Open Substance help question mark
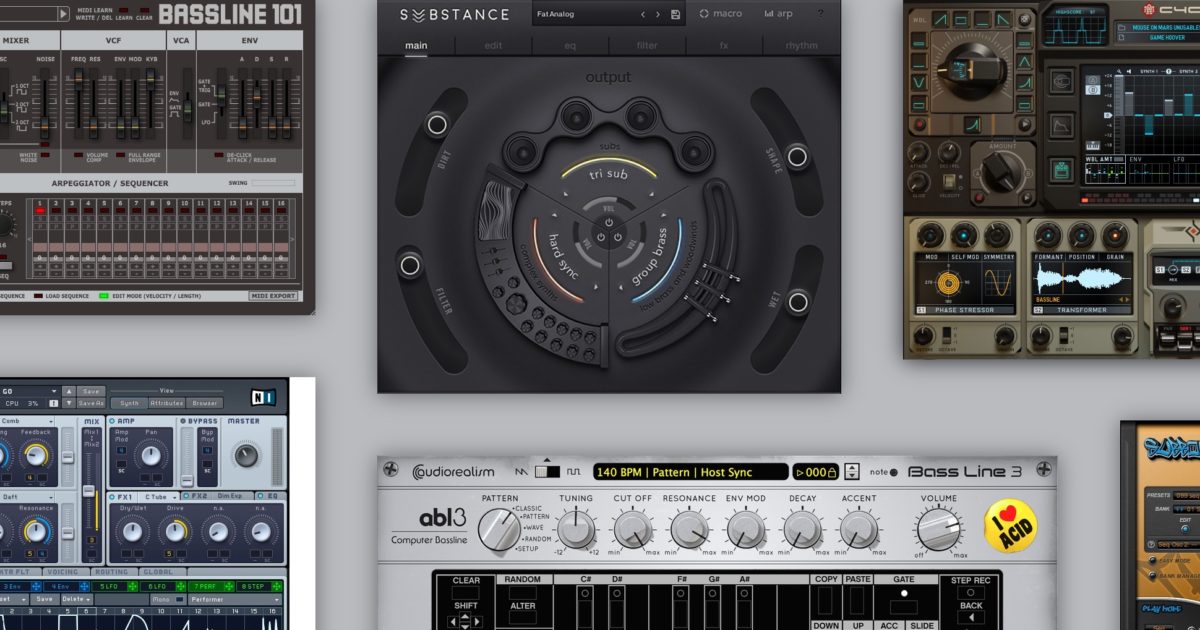Screen dimensions: 1200x630 point(820,15)
